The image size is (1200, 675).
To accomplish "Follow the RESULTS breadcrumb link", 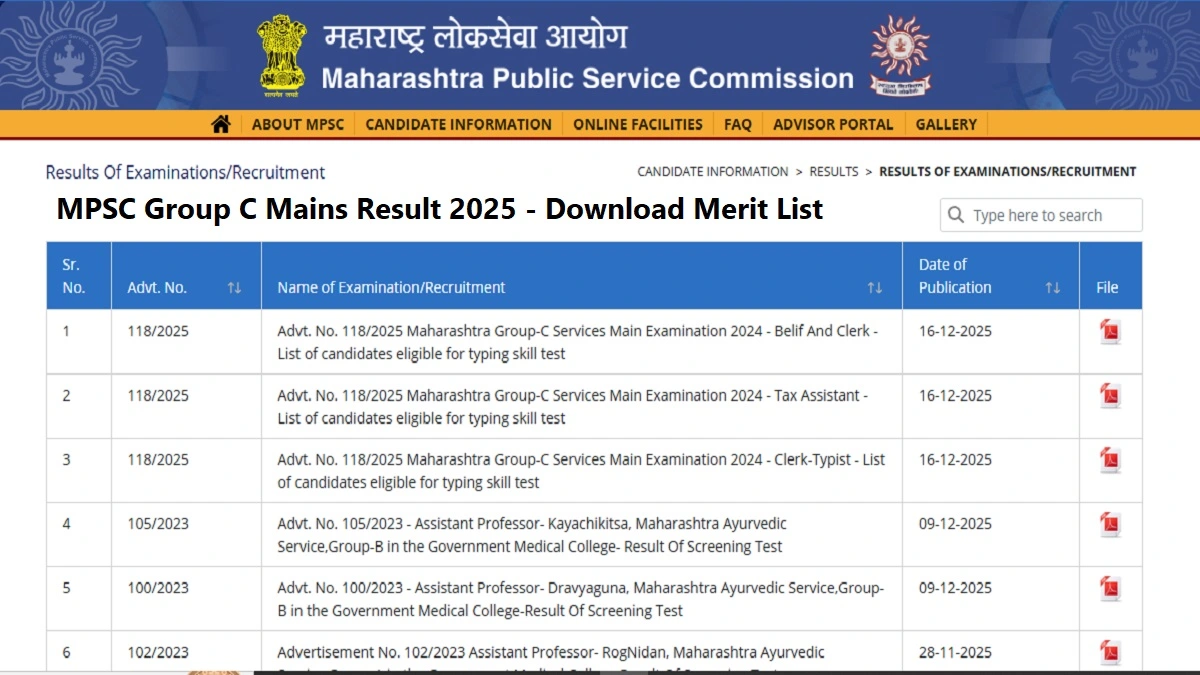I will (834, 171).
